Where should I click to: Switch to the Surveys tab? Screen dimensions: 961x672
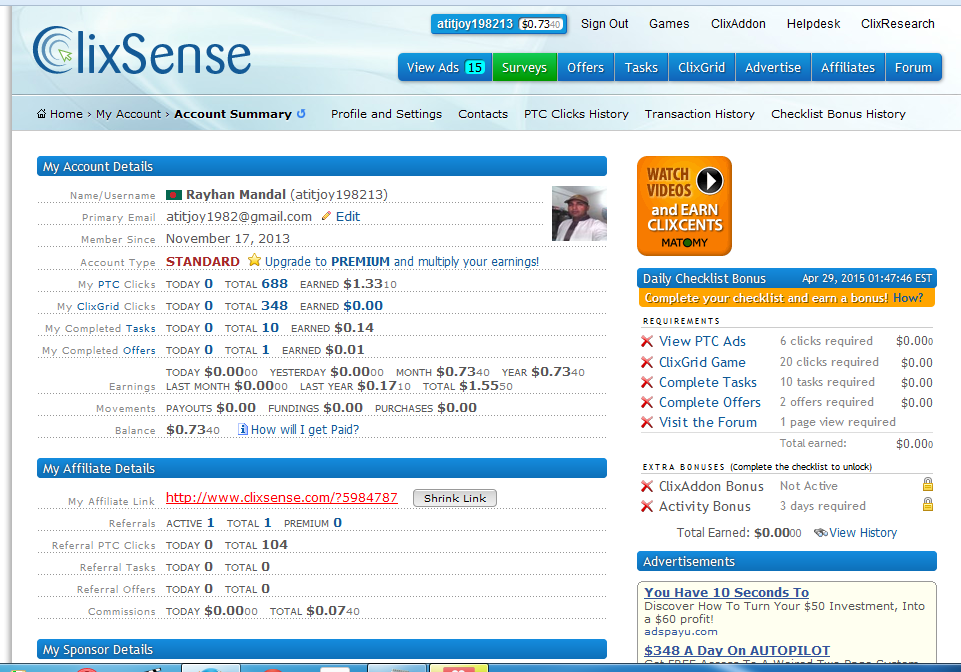(524, 67)
